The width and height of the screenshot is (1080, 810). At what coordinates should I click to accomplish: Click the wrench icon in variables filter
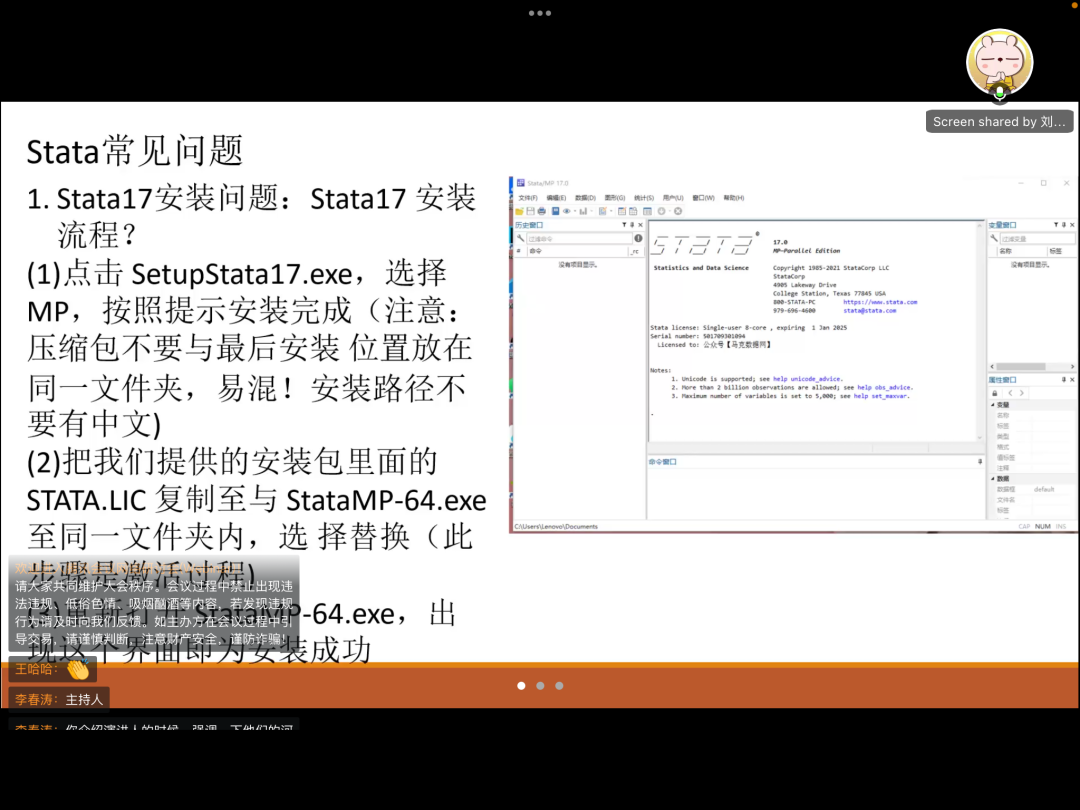click(x=994, y=238)
